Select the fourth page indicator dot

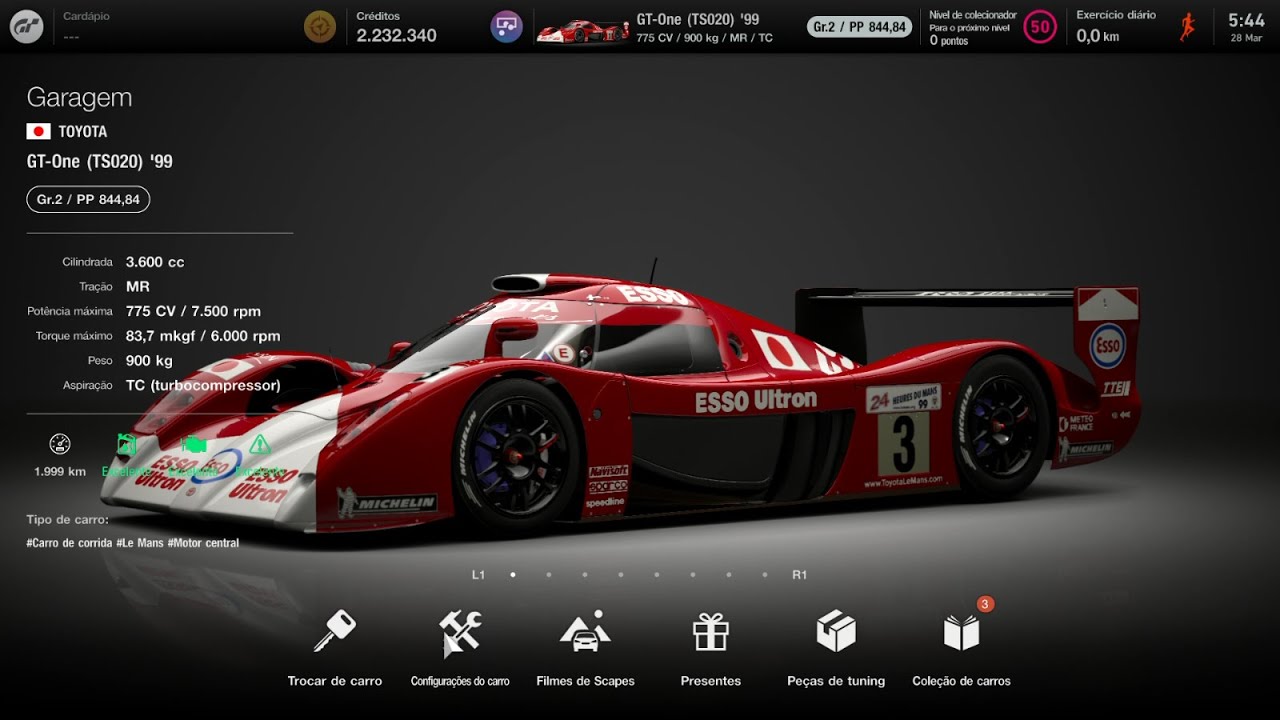621,575
